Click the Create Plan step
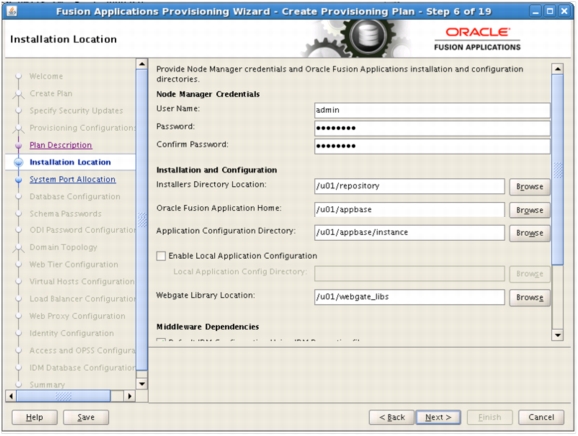Screen dimensions: 578x436 pyautogui.click(x=51, y=94)
